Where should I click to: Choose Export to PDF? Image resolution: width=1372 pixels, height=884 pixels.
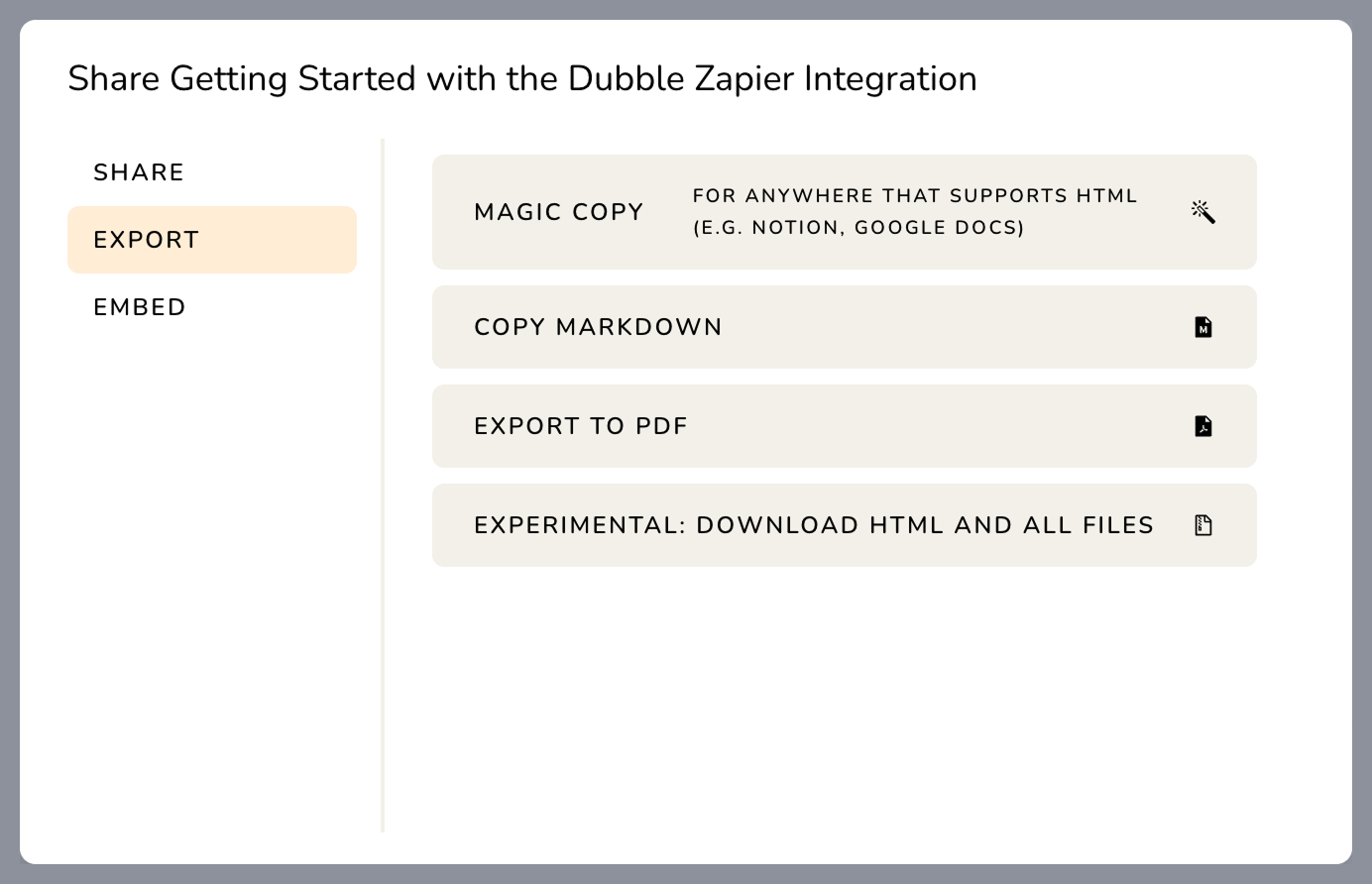coord(845,426)
